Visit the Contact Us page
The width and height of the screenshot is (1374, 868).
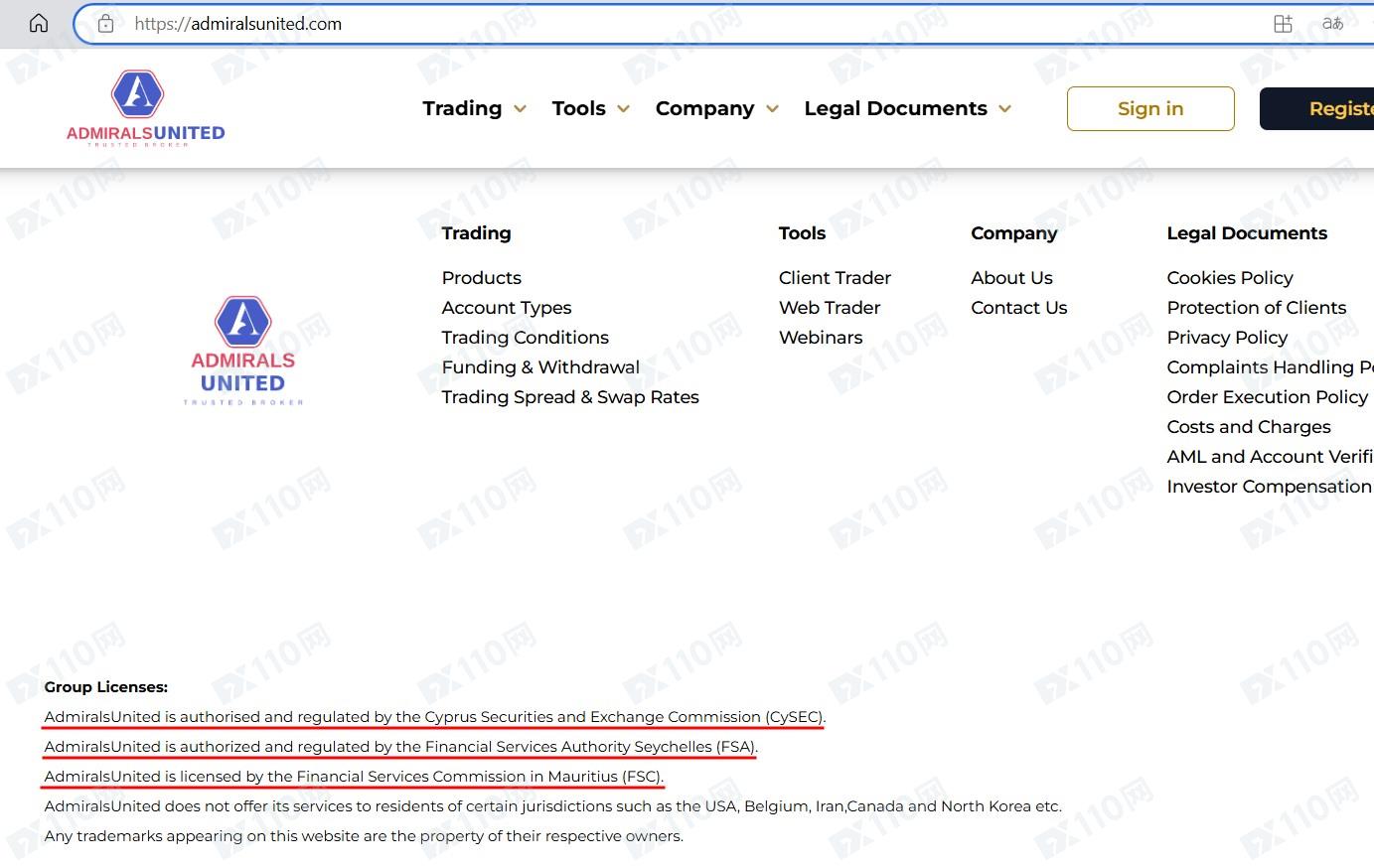click(x=1018, y=308)
